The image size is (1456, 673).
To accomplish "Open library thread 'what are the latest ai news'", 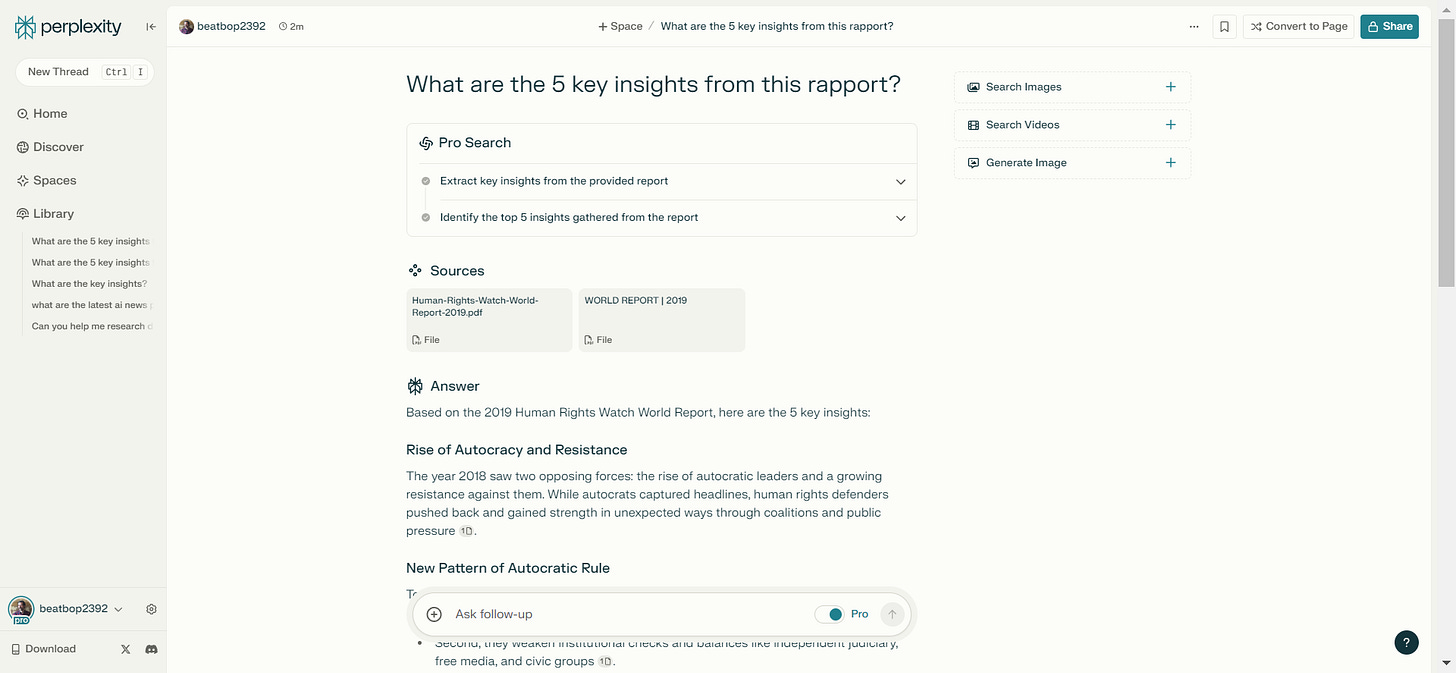I will coord(92,305).
